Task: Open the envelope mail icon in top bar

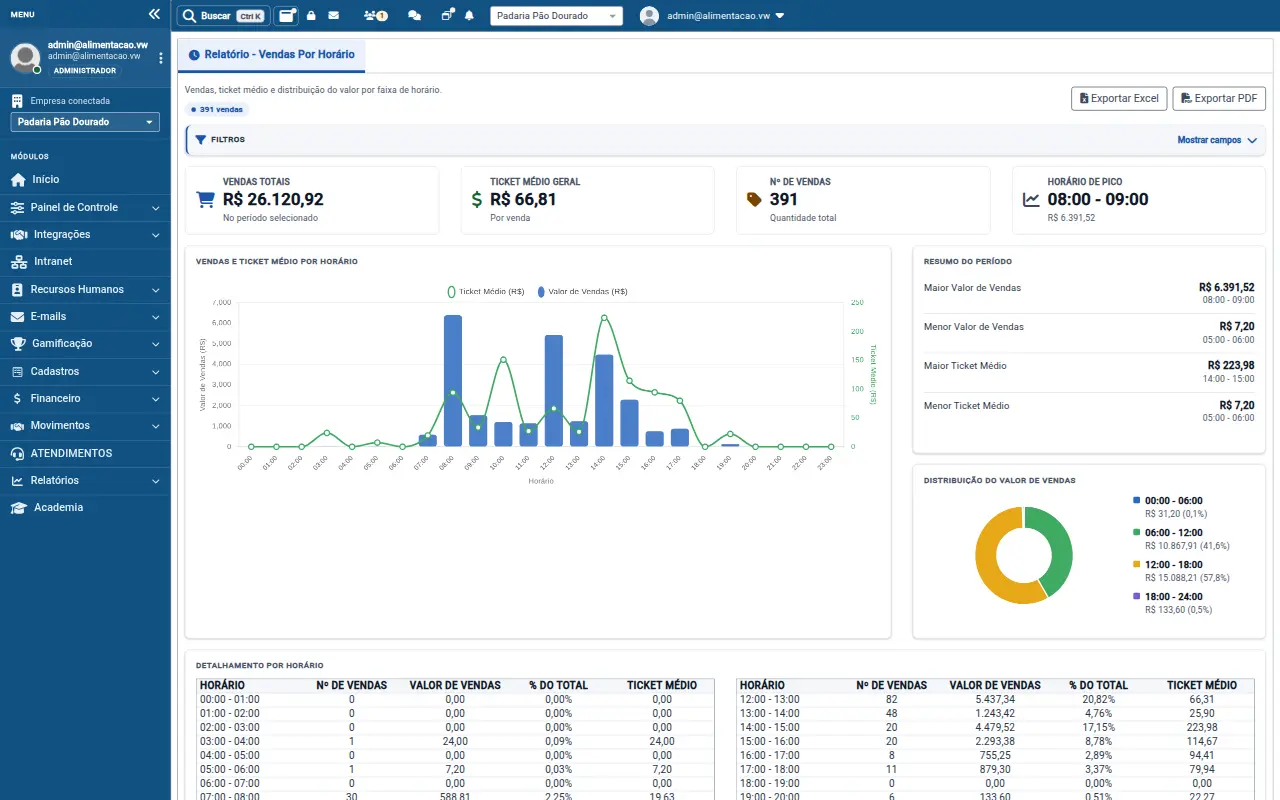Action: click(x=333, y=16)
